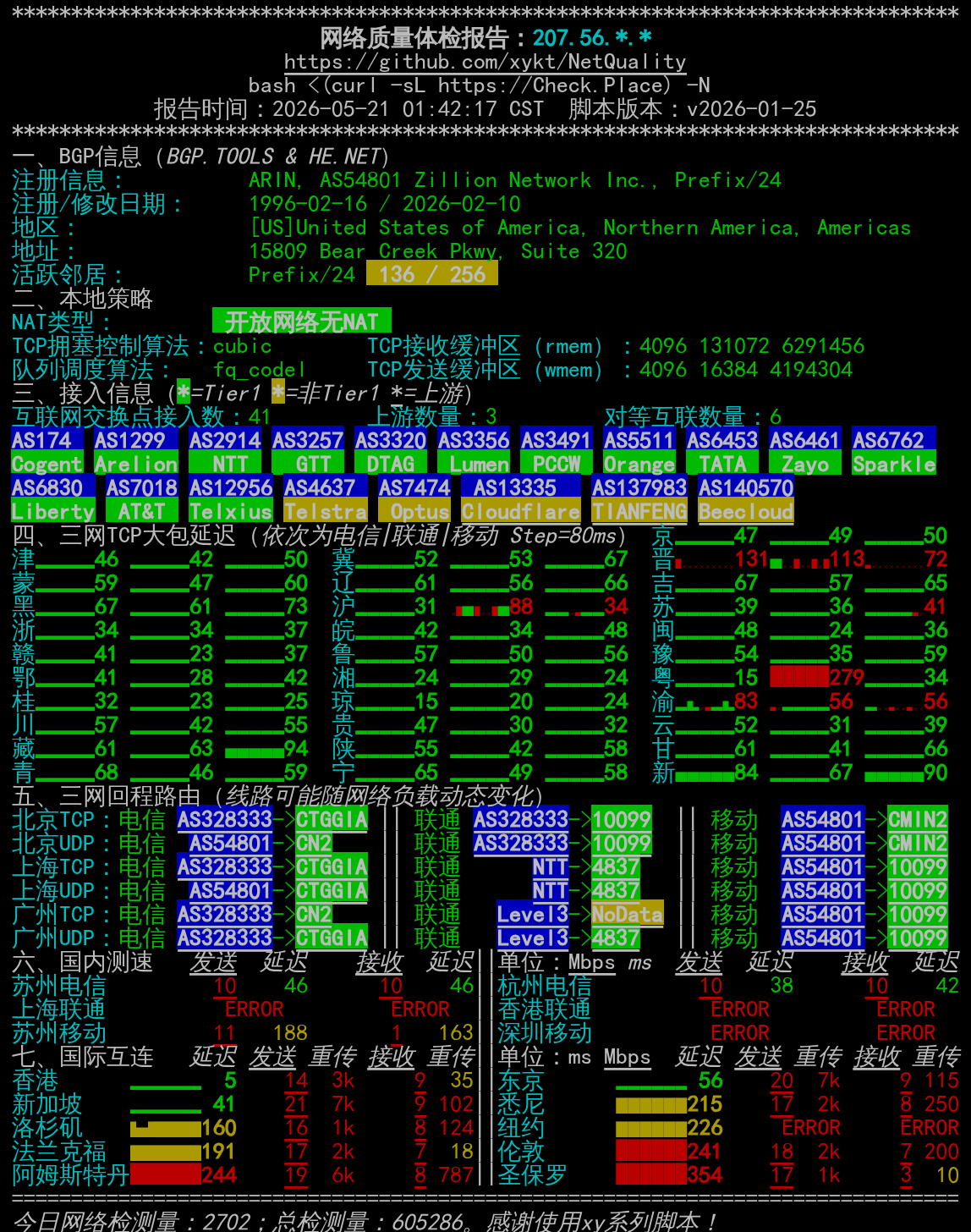Click the AS6461 Zayo block

[805, 452]
